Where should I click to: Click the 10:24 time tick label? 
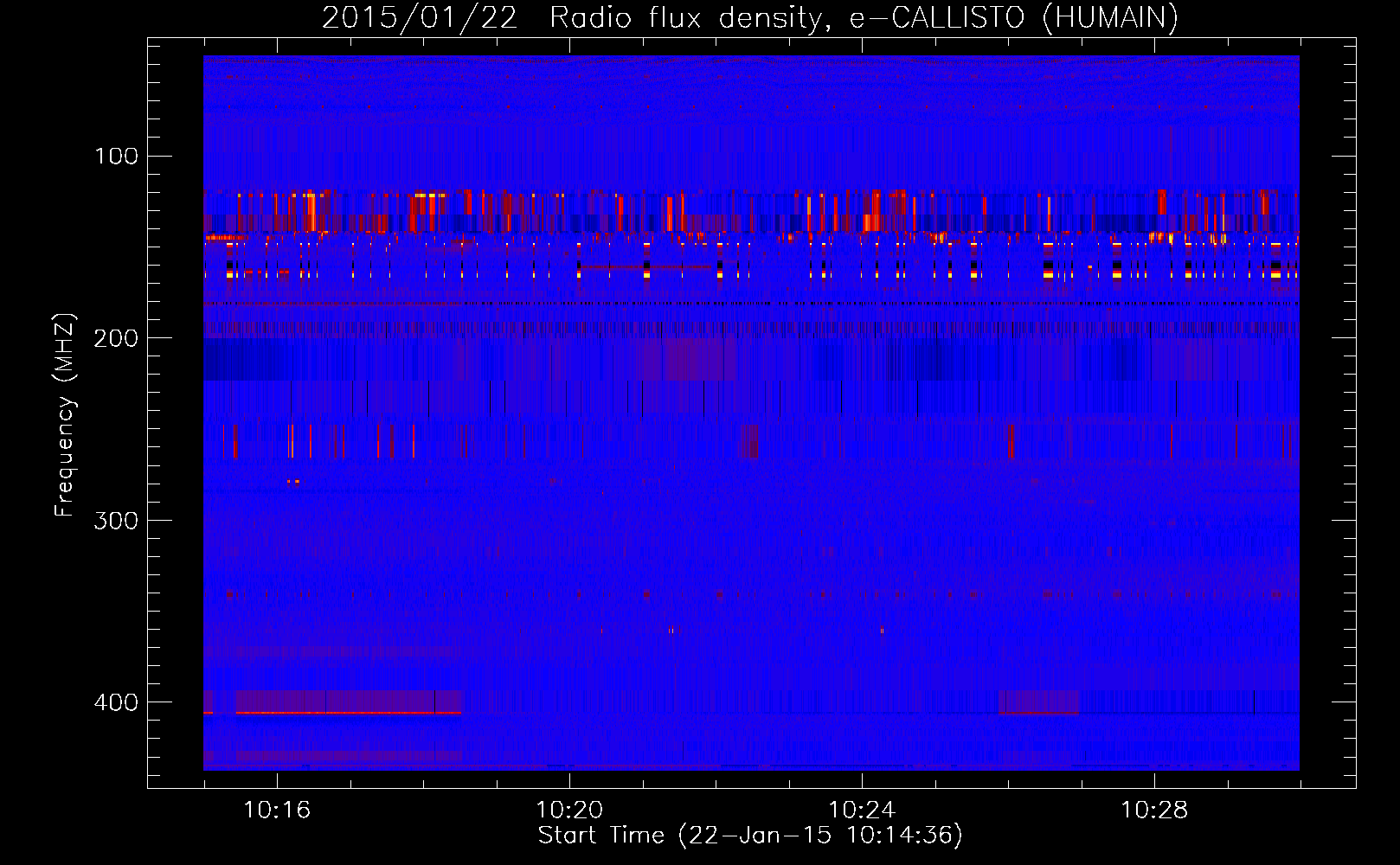[862, 811]
